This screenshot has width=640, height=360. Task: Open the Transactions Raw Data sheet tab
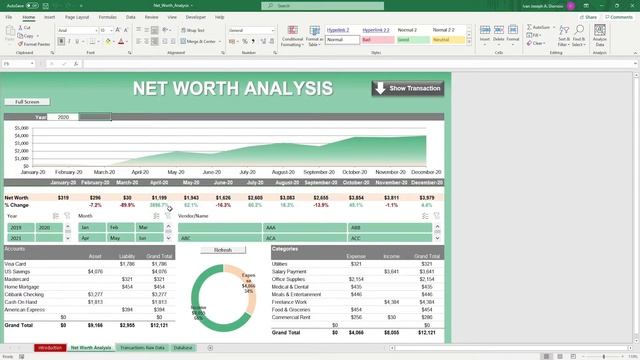point(142,348)
